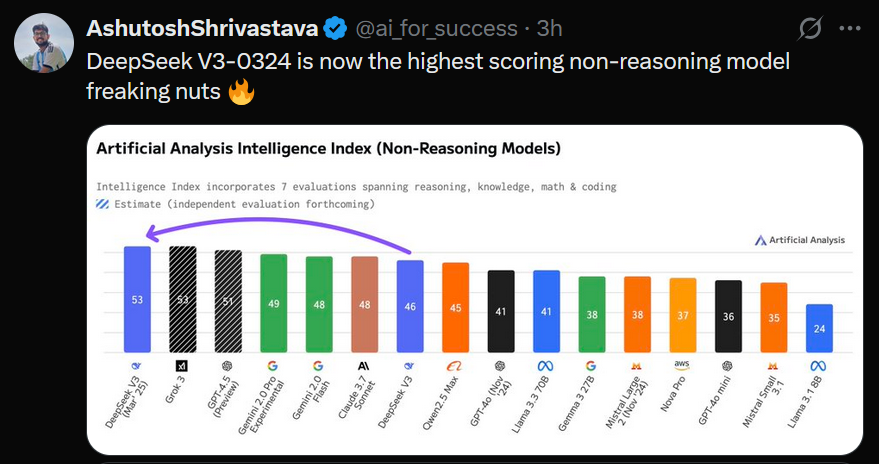The height and width of the screenshot is (464, 879).
Task: Click the blue verified badge
Action: coord(336,28)
